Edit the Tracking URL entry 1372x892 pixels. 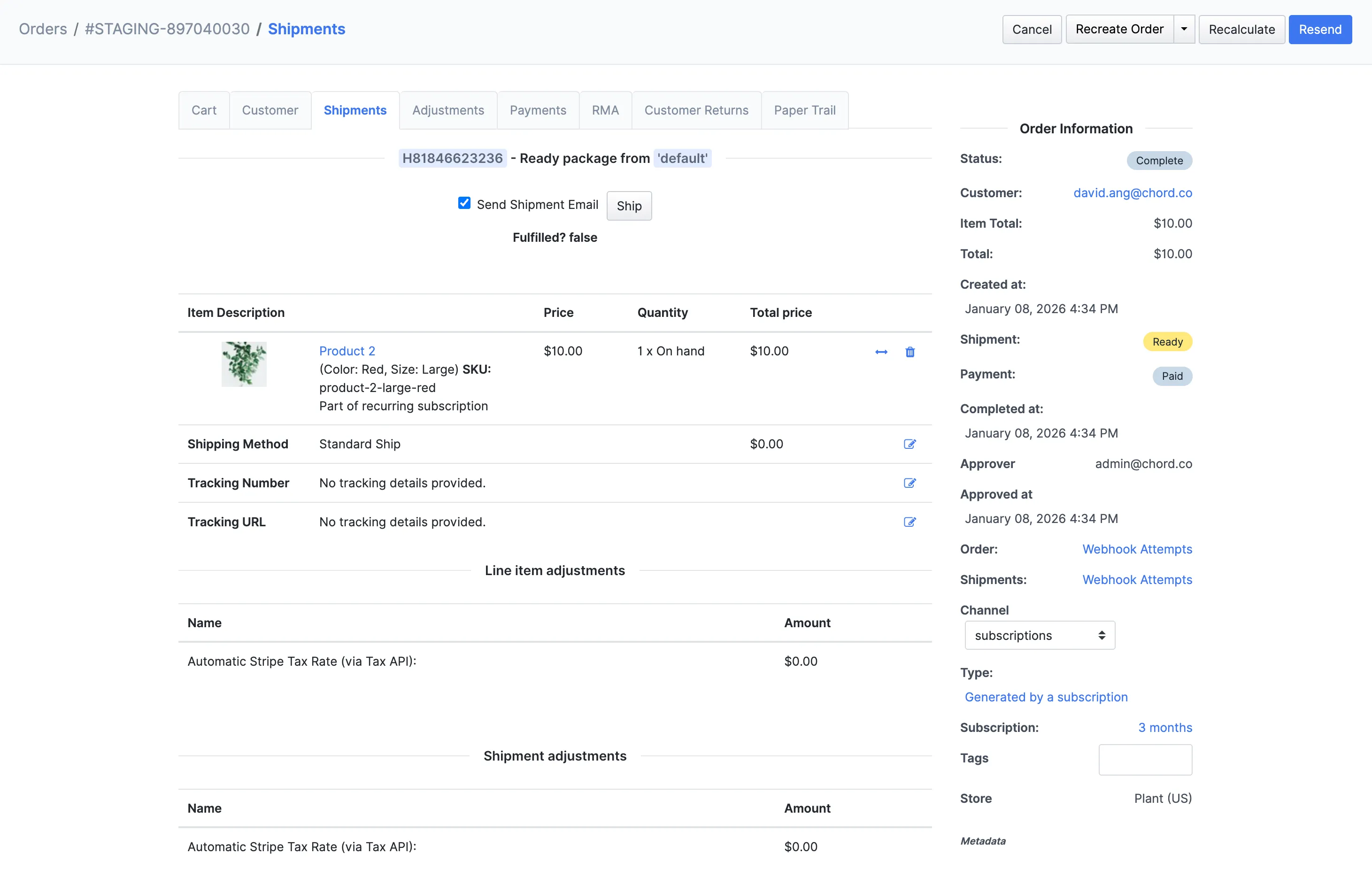910,522
